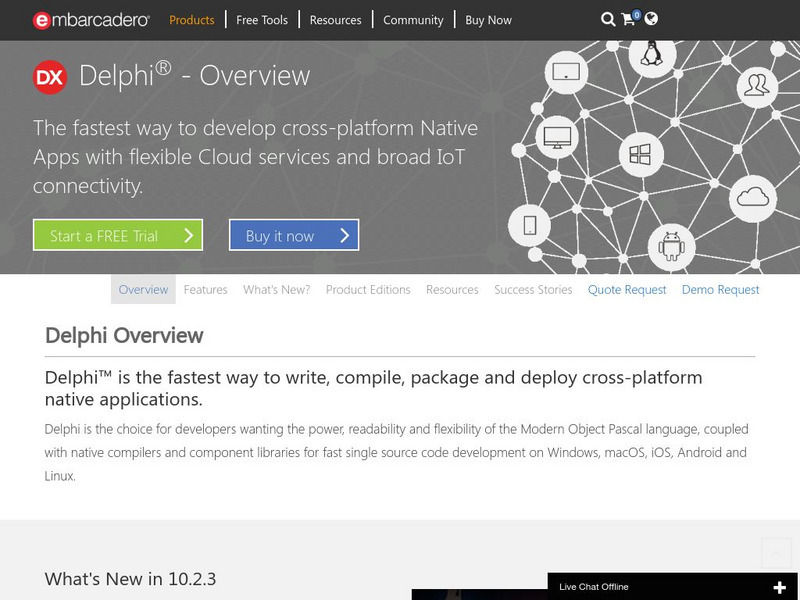Click the Live Chat Offline bar
800x600 pixels.
click(673, 587)
